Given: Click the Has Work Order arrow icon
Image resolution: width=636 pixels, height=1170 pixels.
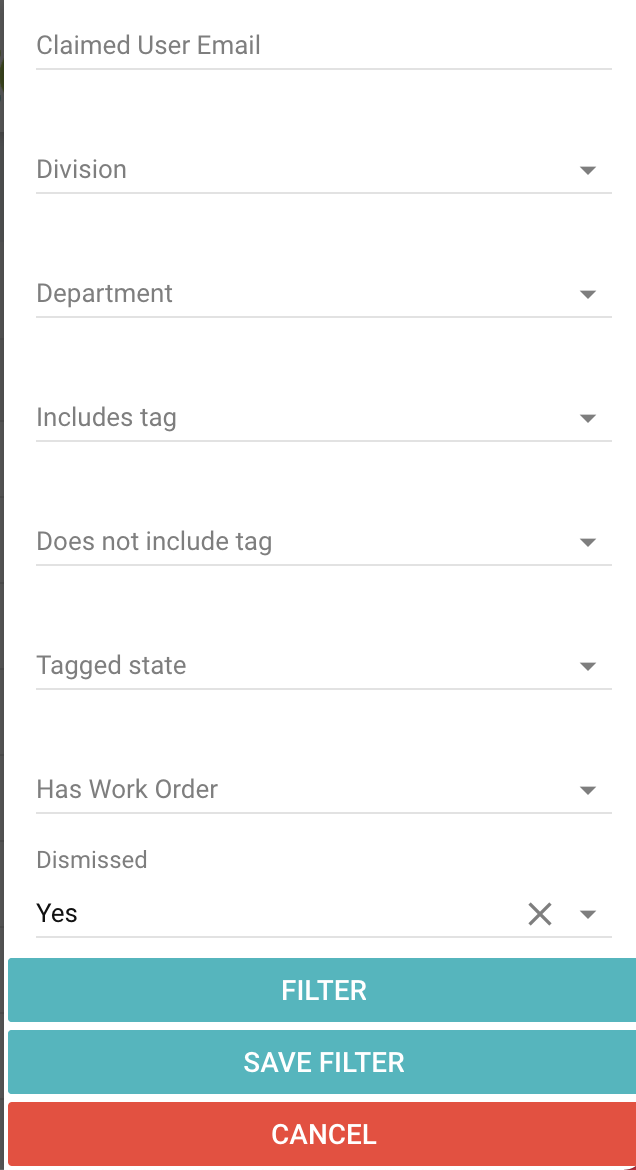Looking at the screenshot, I should [x=588, y=791].
